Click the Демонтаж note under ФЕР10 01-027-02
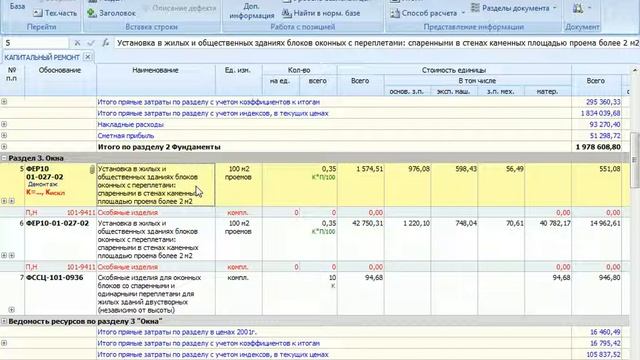 point(43,184)
